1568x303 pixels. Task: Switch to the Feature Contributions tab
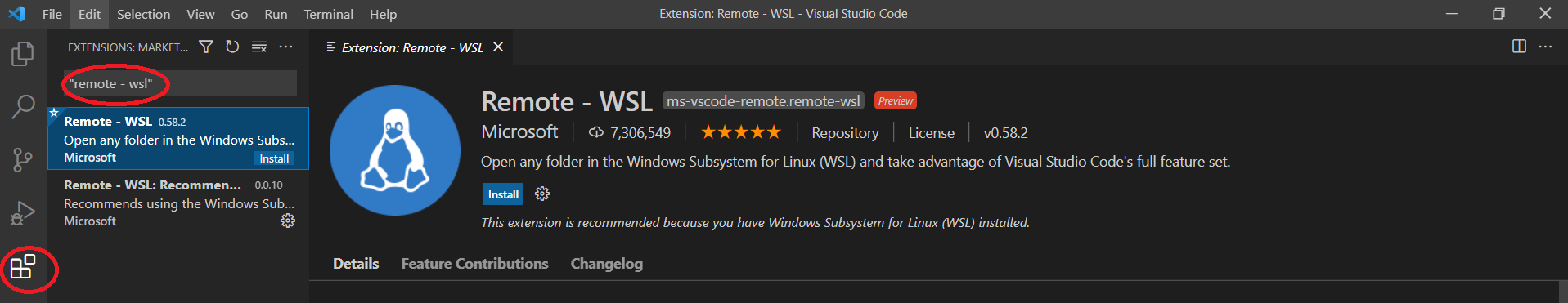click(x=474, y=263)
